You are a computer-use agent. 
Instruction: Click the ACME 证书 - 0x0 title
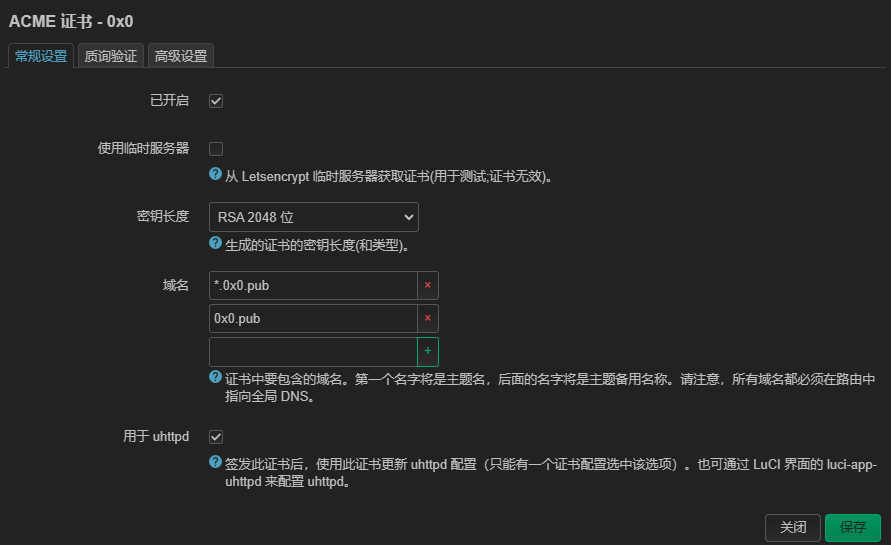point(71,22)
